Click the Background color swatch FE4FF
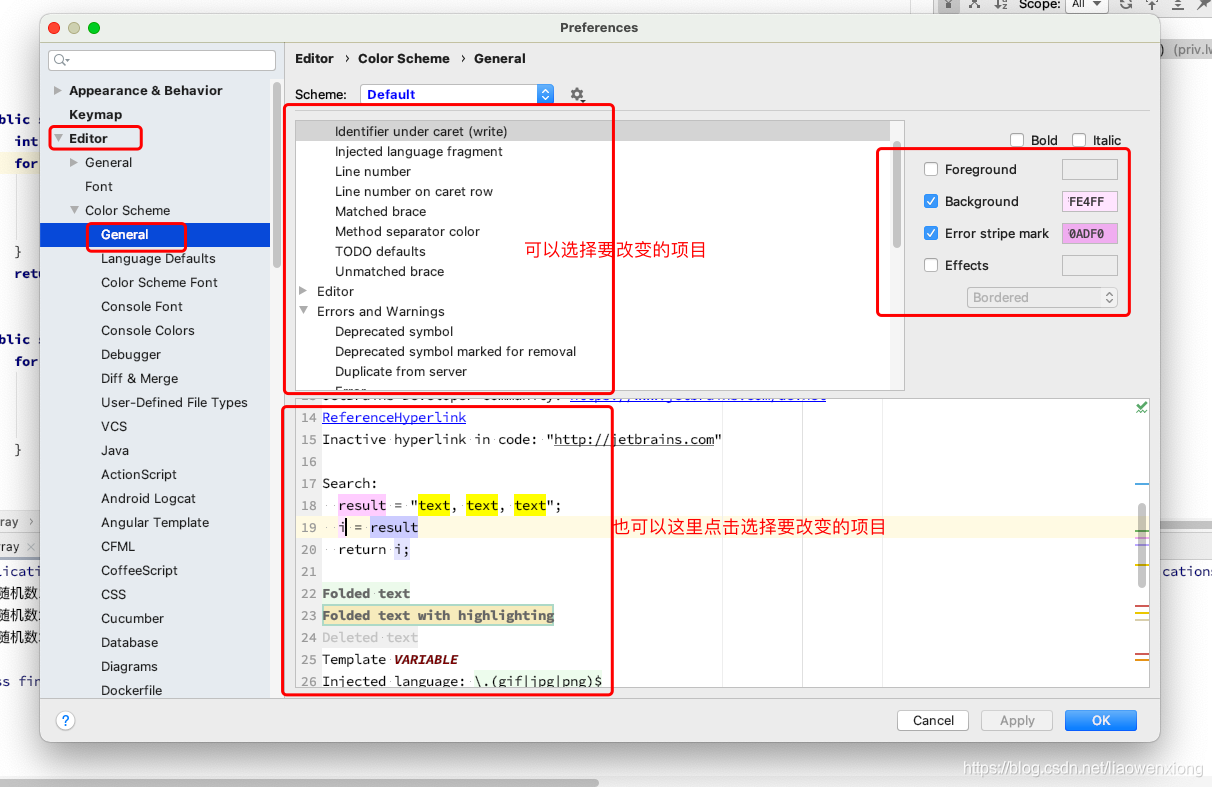 click(1089, 201)
